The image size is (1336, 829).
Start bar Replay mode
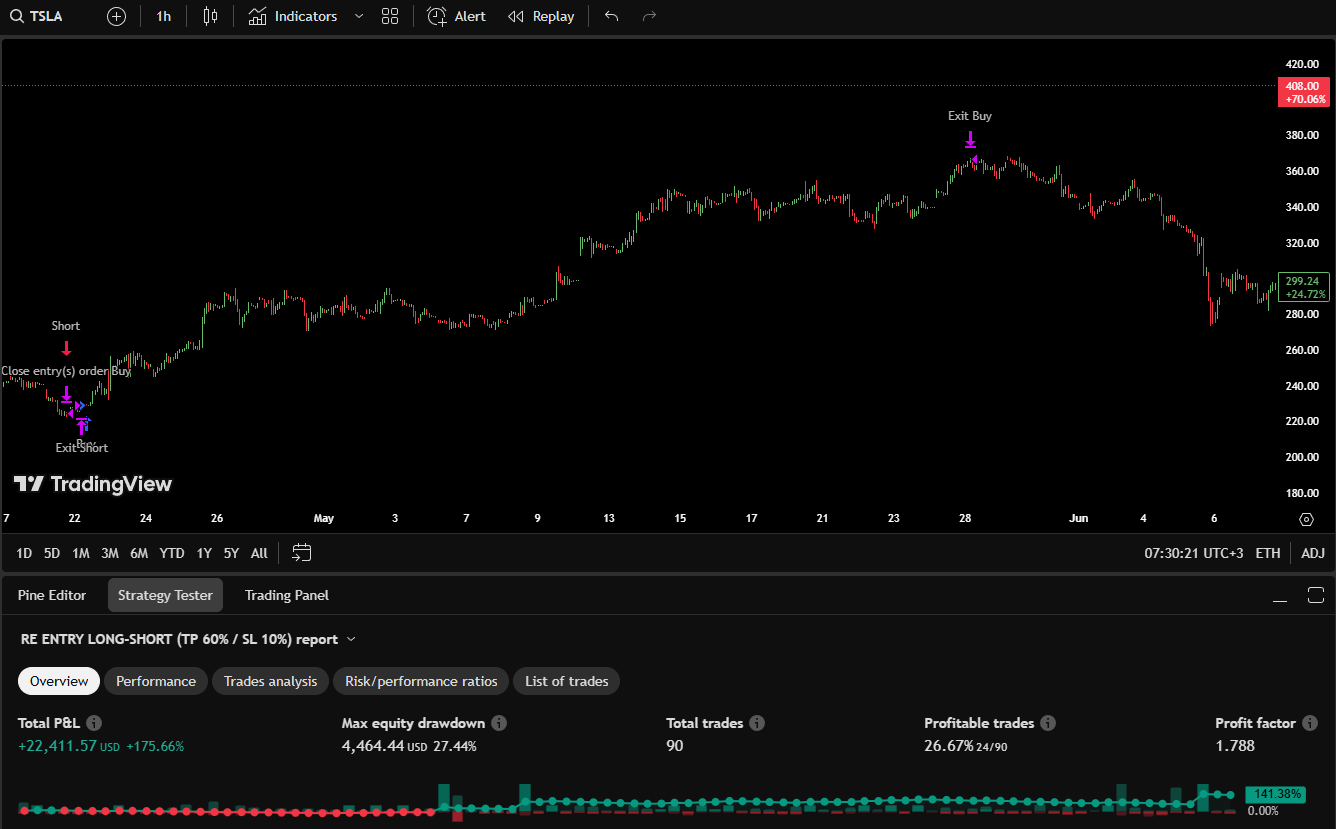point(541,16)
